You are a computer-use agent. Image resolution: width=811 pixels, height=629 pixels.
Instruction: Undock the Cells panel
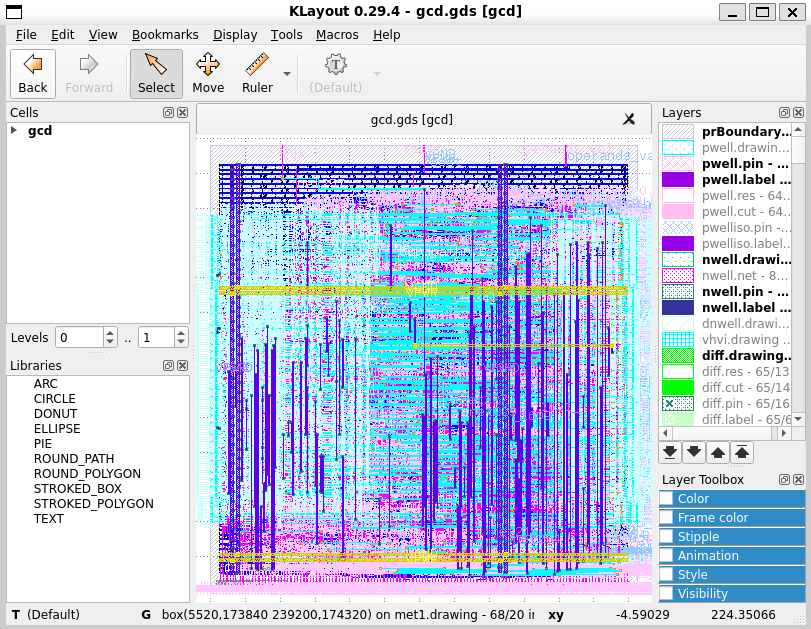168,112
